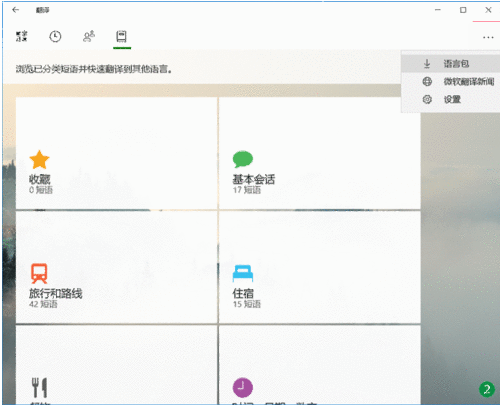
Task: Click the 浏览已分类短语 description text
Action: point(94,69)
